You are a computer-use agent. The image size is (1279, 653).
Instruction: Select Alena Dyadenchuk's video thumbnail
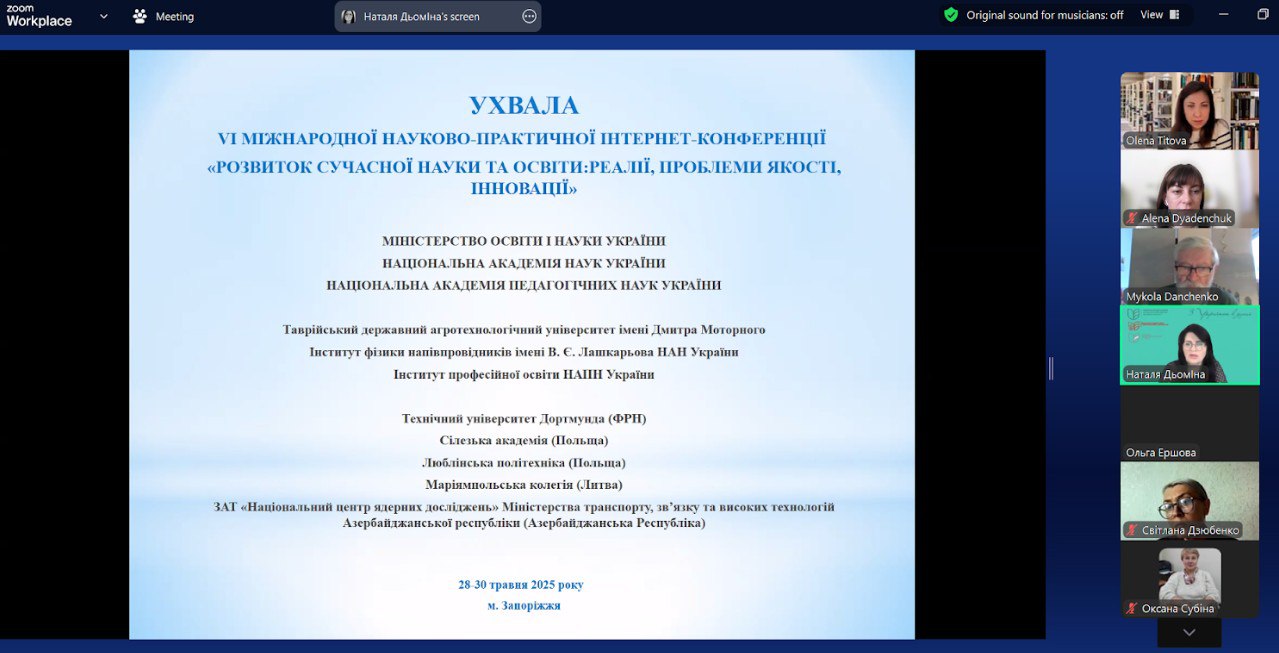click(1189, 188)
